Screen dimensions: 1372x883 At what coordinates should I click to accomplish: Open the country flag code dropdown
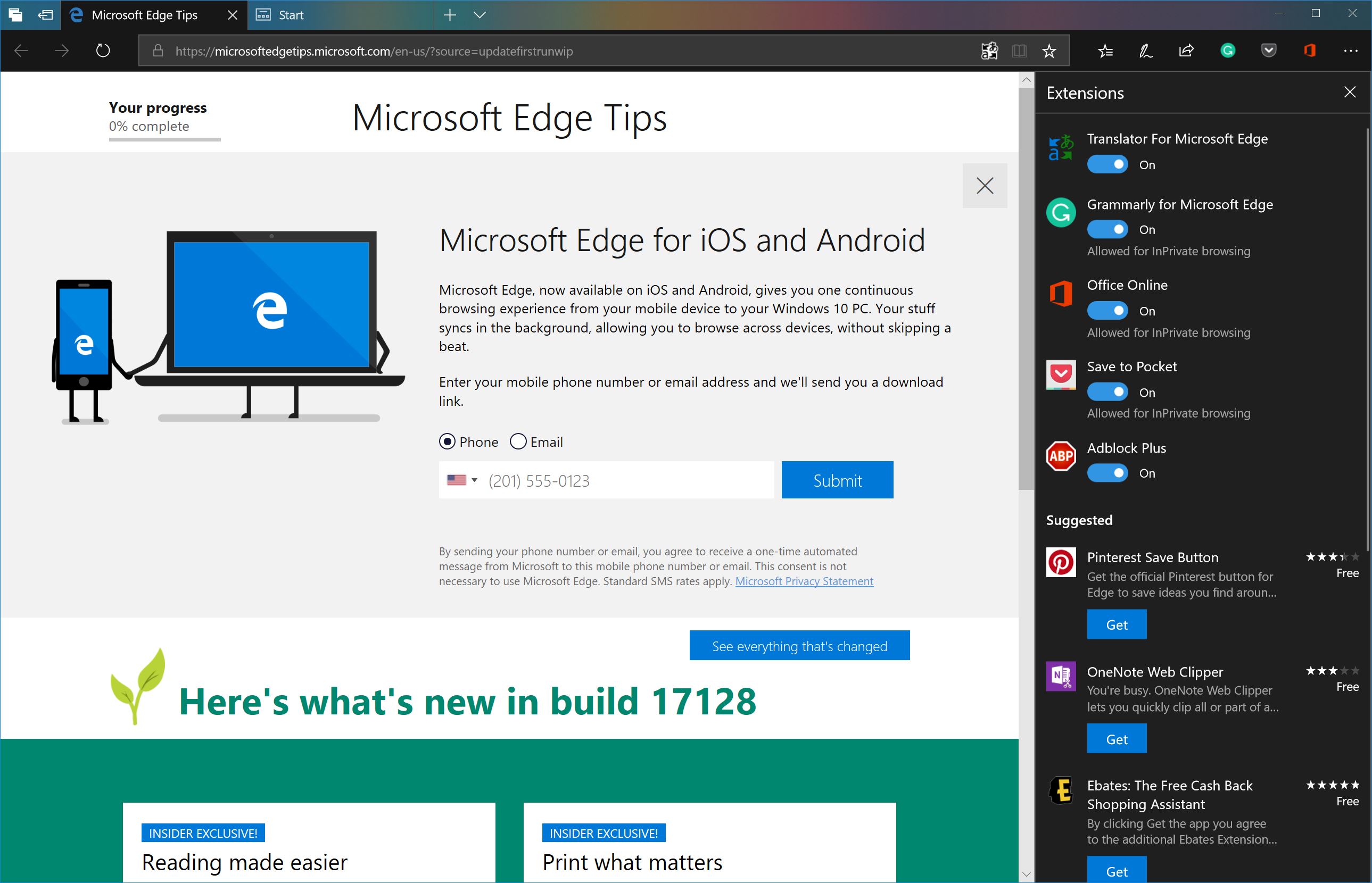pyautogui.click(x=462, y=480)
